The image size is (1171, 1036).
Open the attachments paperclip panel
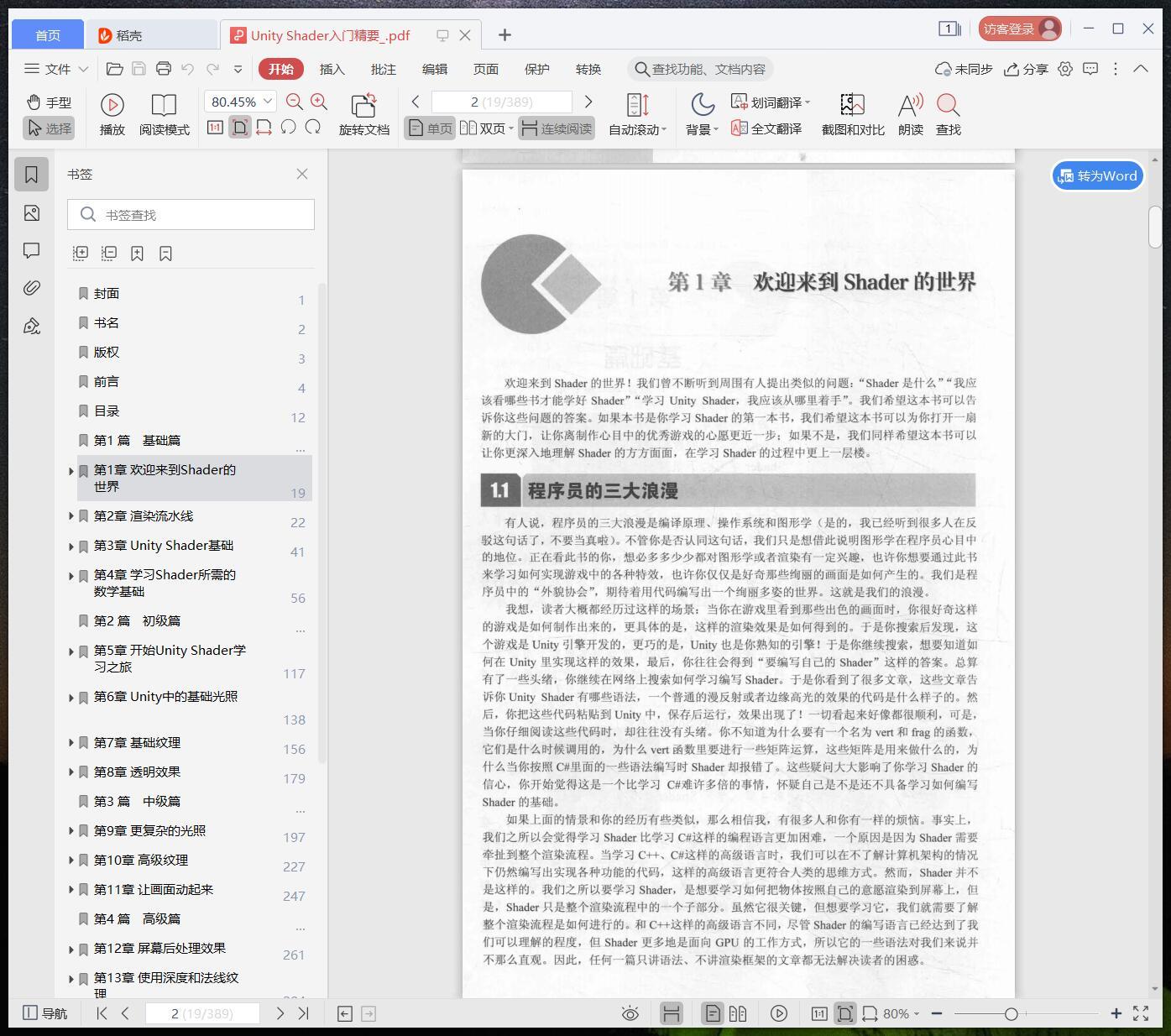[x=32, y=288]
